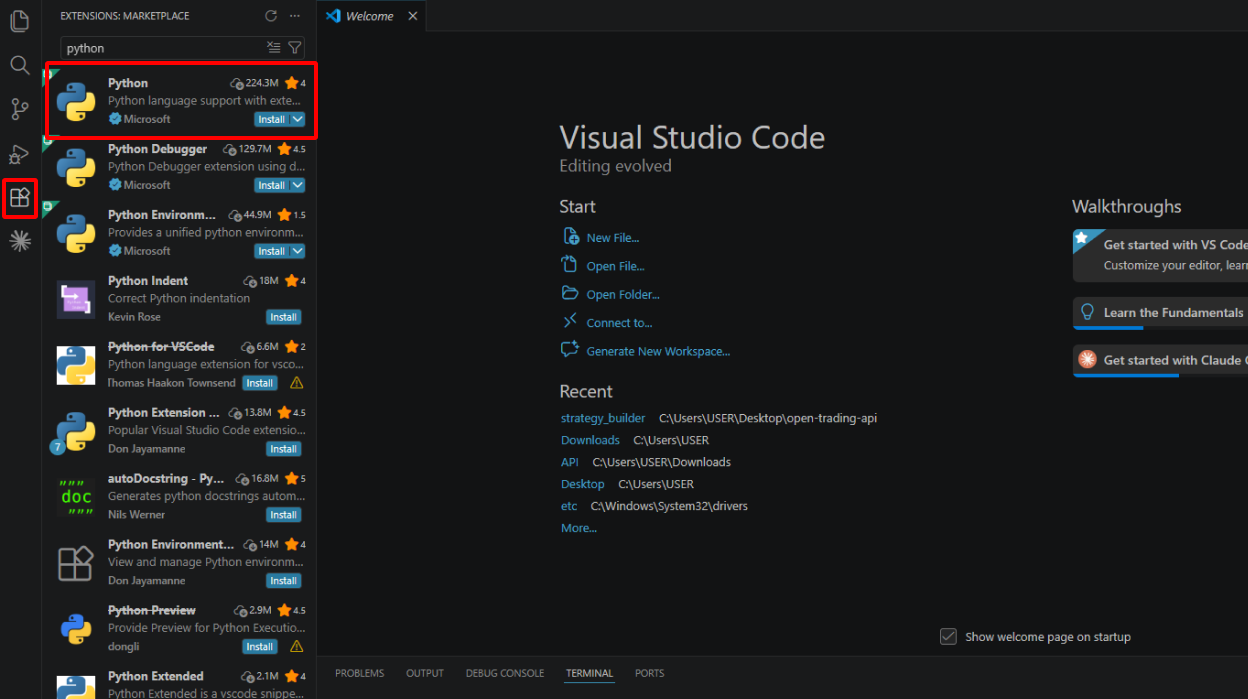Open recent folder Desktop
Viewport: 1248px width, 699px height.
tap(583, 484)
